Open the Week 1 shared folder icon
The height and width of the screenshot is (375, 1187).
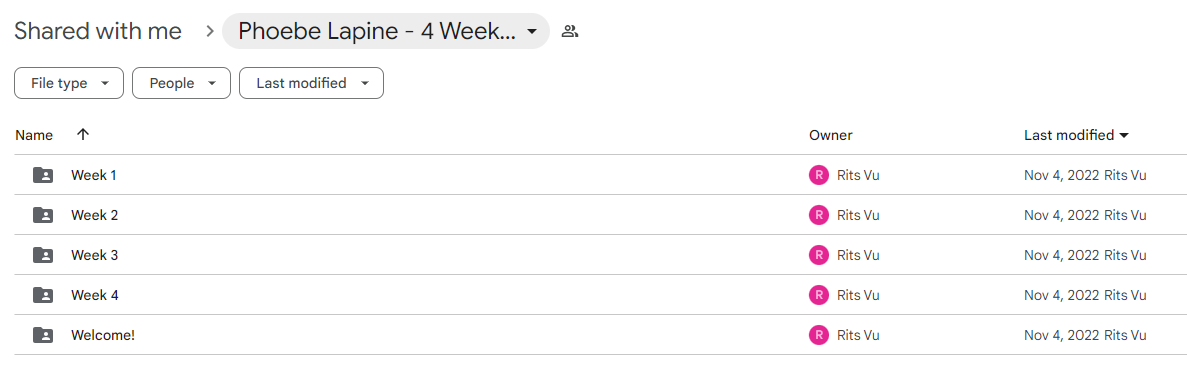(43, 175)
